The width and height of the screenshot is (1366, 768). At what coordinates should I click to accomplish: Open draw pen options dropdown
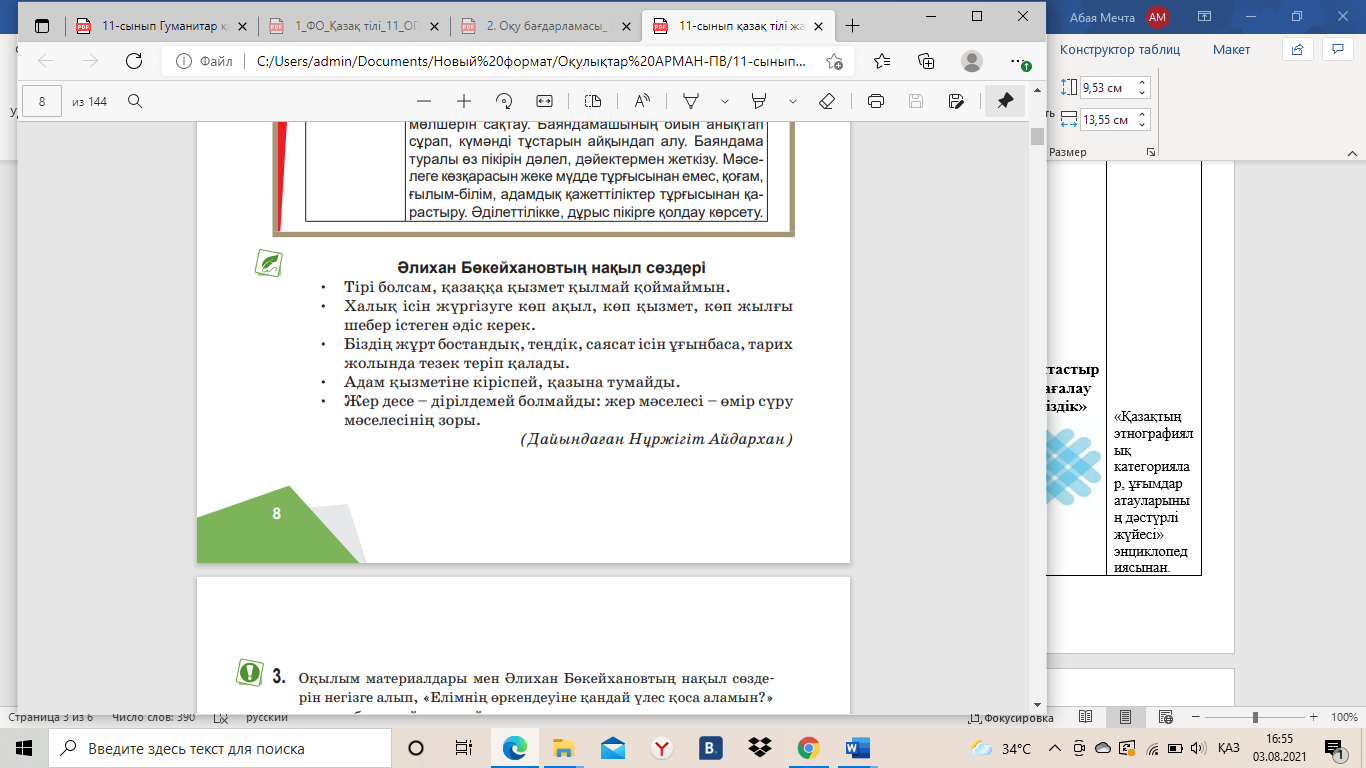pos(725,101)
